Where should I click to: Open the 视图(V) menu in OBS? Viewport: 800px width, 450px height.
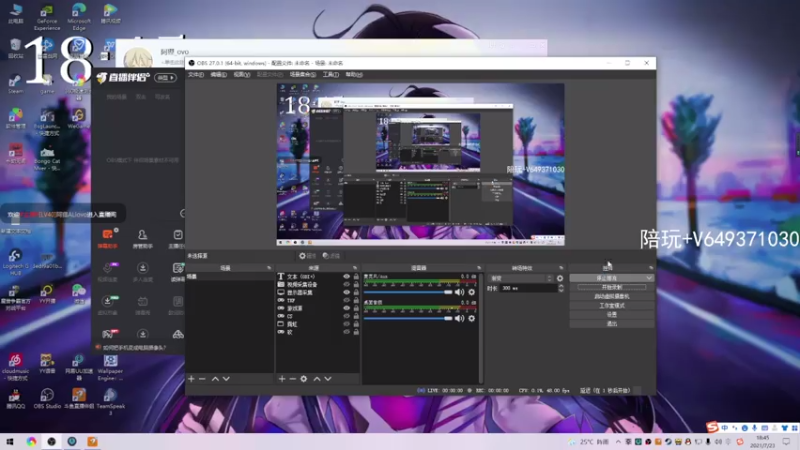[241, 74]
